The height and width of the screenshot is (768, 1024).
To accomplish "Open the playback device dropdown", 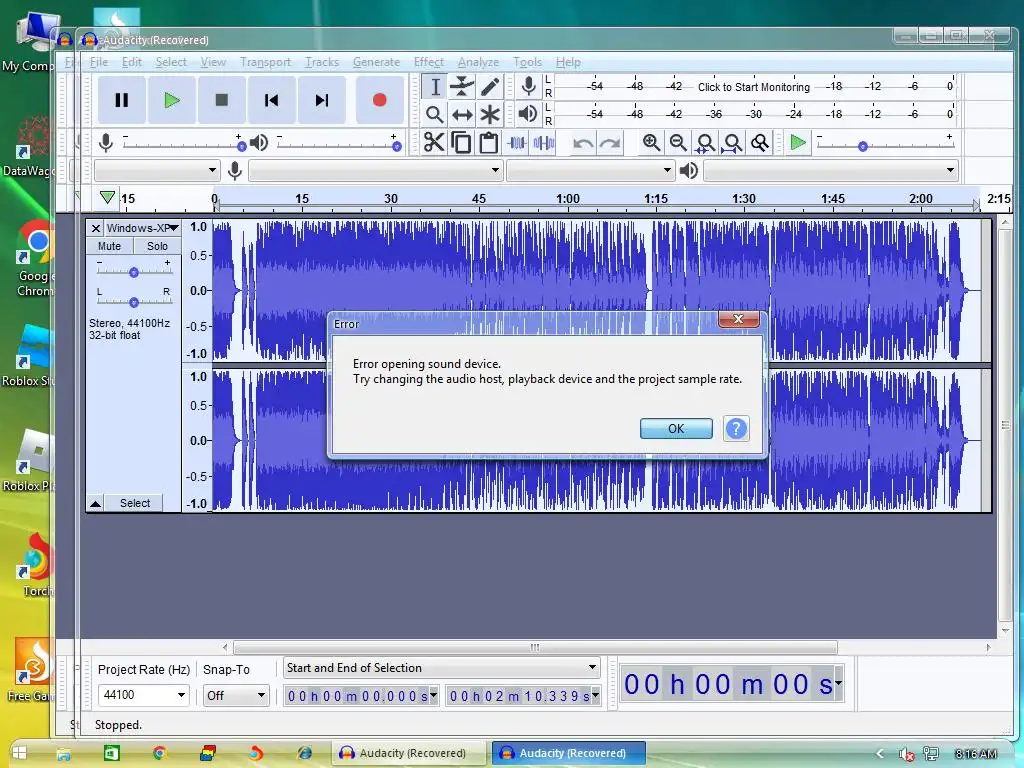I will (831, 170).
